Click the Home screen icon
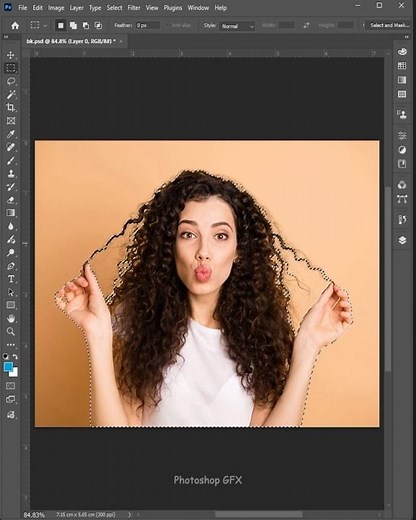 (15, 26)
